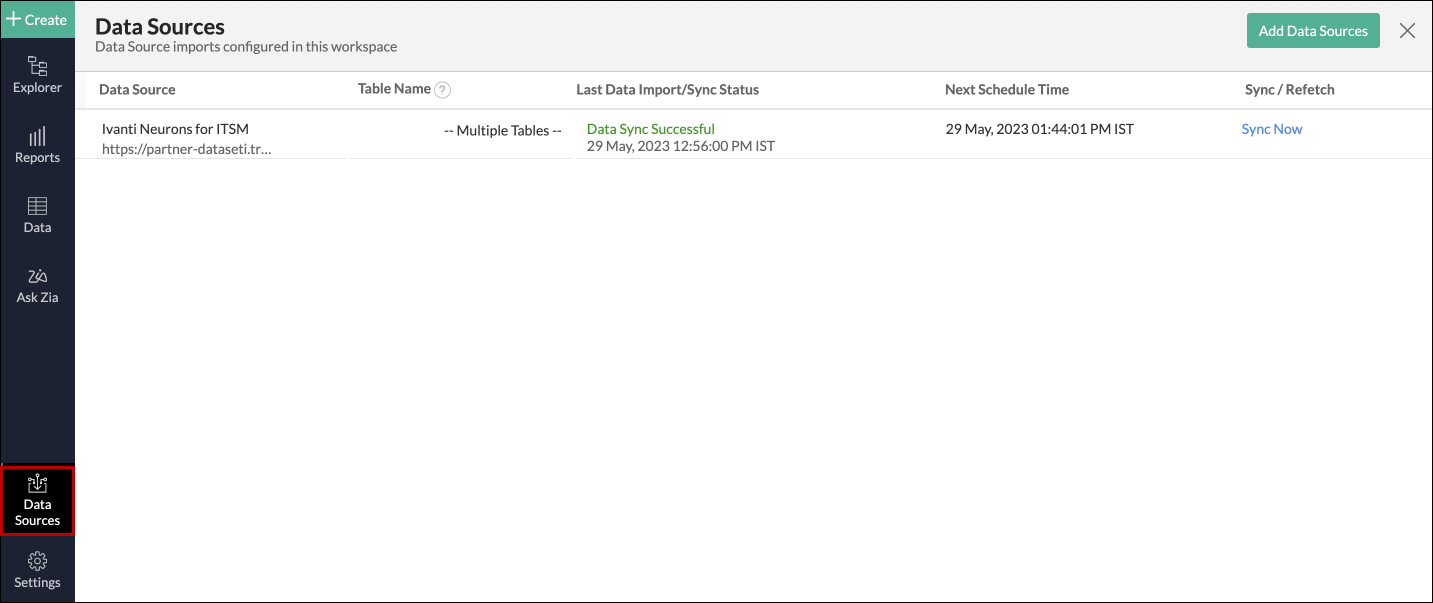Open Ask Zia from the sidebar

click(37, 278)
